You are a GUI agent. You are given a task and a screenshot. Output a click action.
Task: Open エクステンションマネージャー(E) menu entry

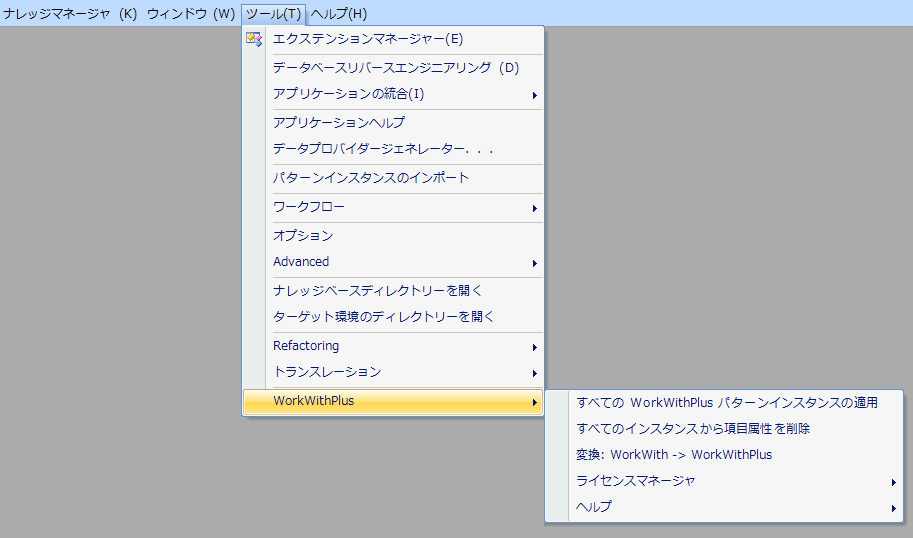[x=368, y=39]
